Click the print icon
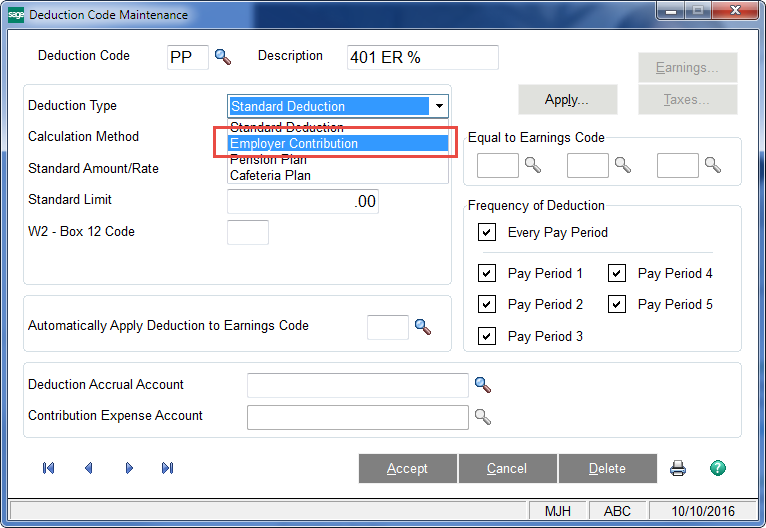Viewport: 766px width, 528px height. click(678, 468)
